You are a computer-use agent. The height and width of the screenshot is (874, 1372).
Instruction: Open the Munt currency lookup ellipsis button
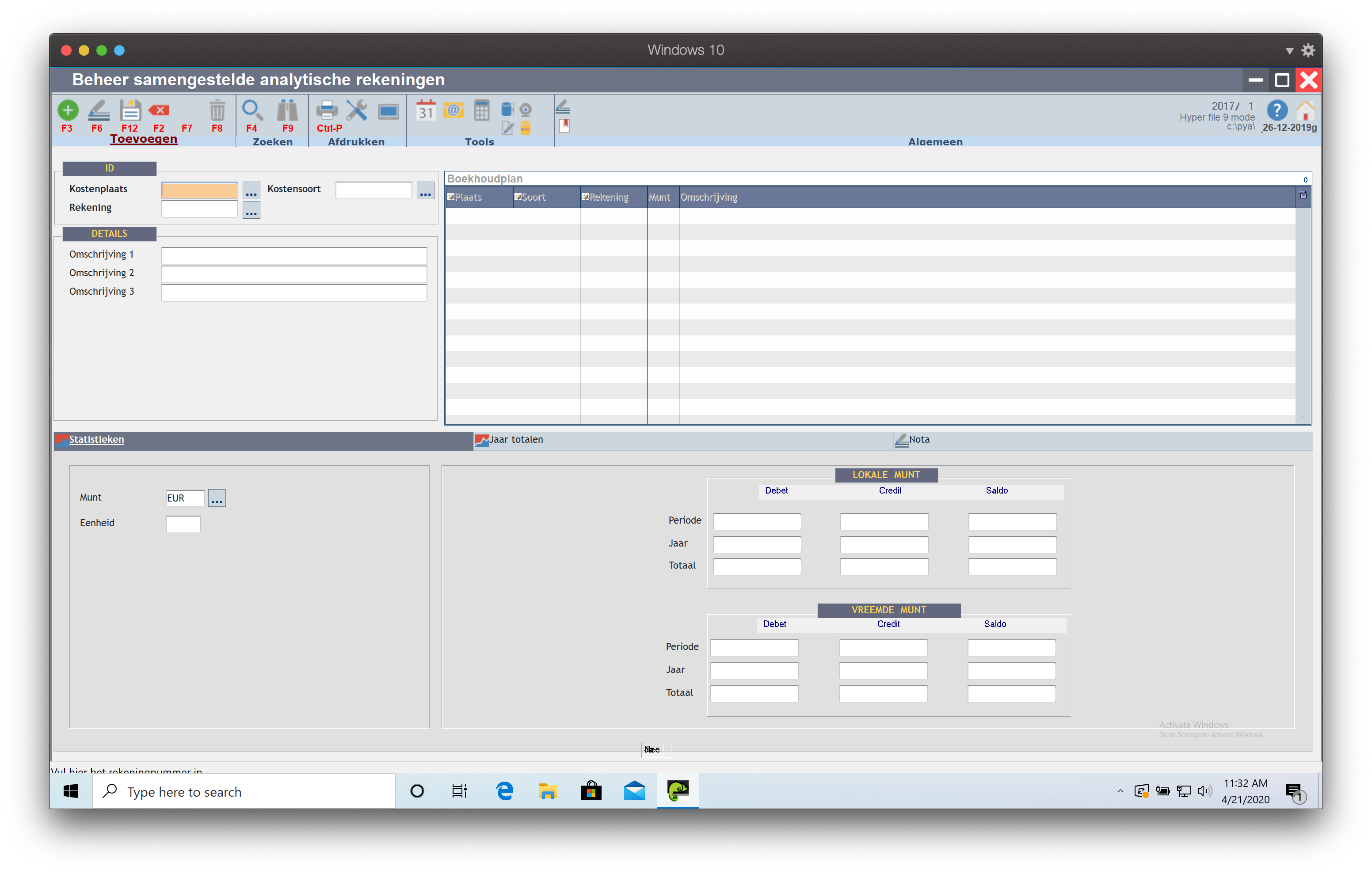(217, 498)
